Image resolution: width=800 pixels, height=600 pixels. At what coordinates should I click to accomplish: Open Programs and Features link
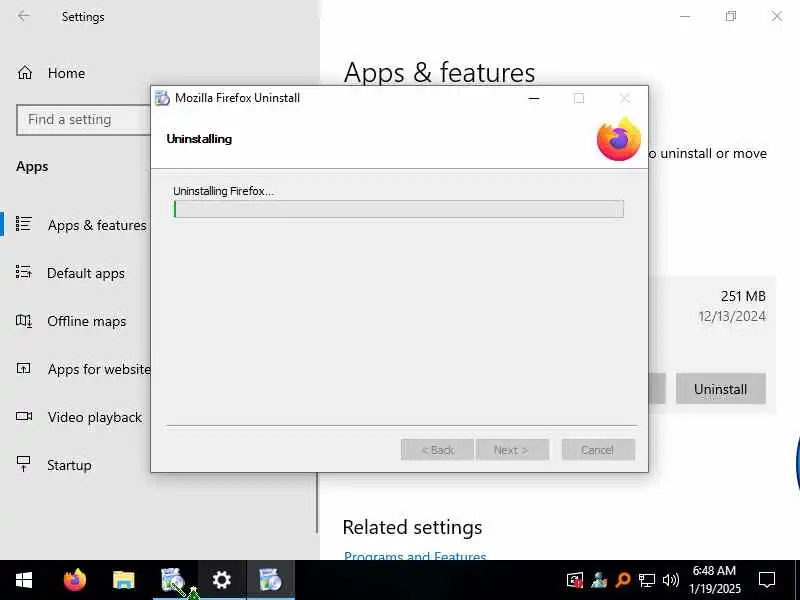click(415, 556)
